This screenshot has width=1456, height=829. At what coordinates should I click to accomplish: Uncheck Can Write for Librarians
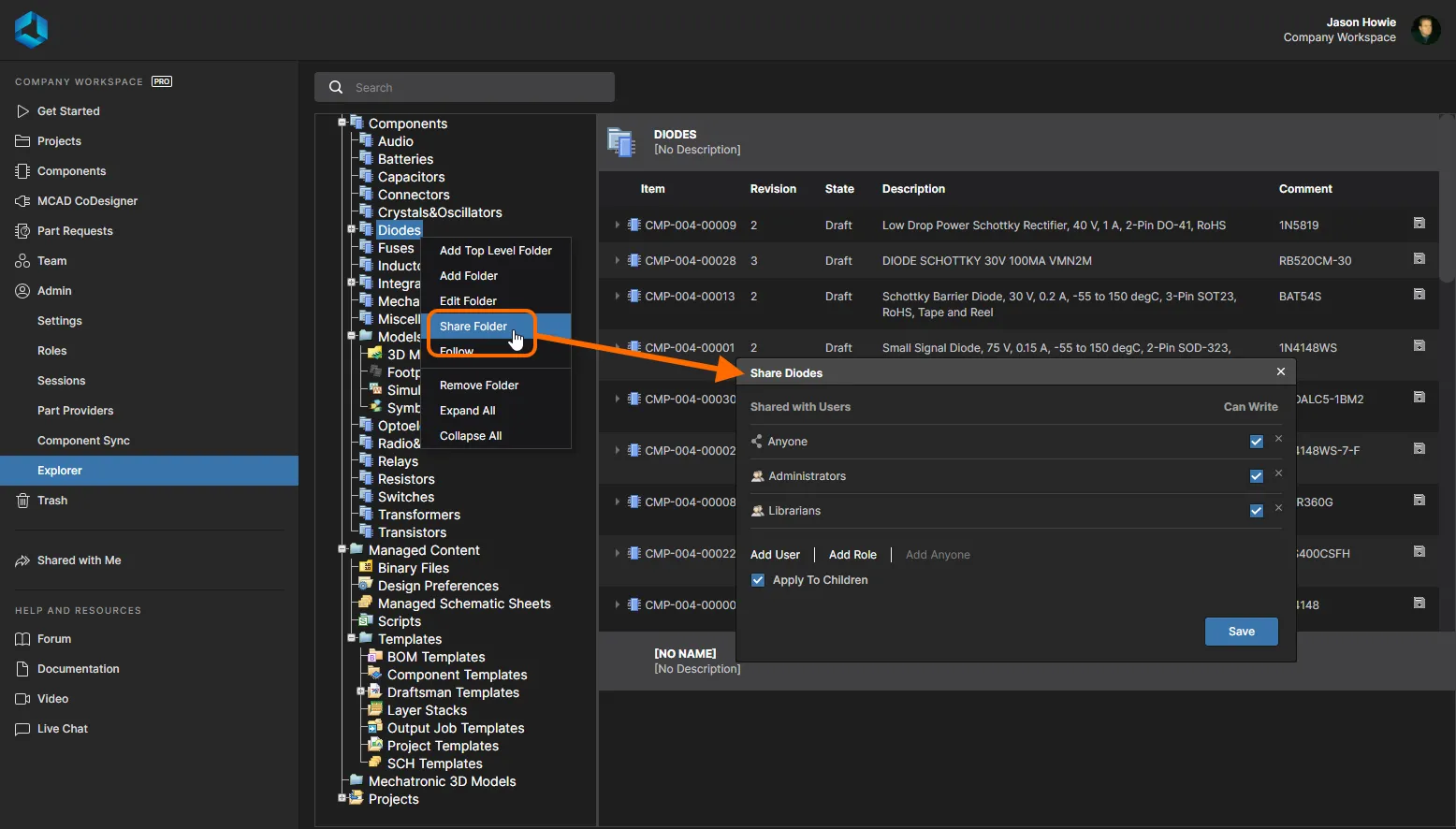point(1256,511)
